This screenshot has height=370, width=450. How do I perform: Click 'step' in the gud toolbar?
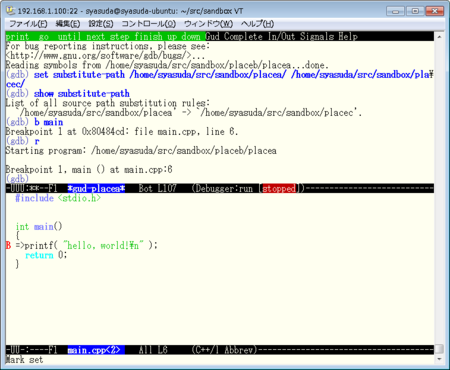[x=119, y=36]
